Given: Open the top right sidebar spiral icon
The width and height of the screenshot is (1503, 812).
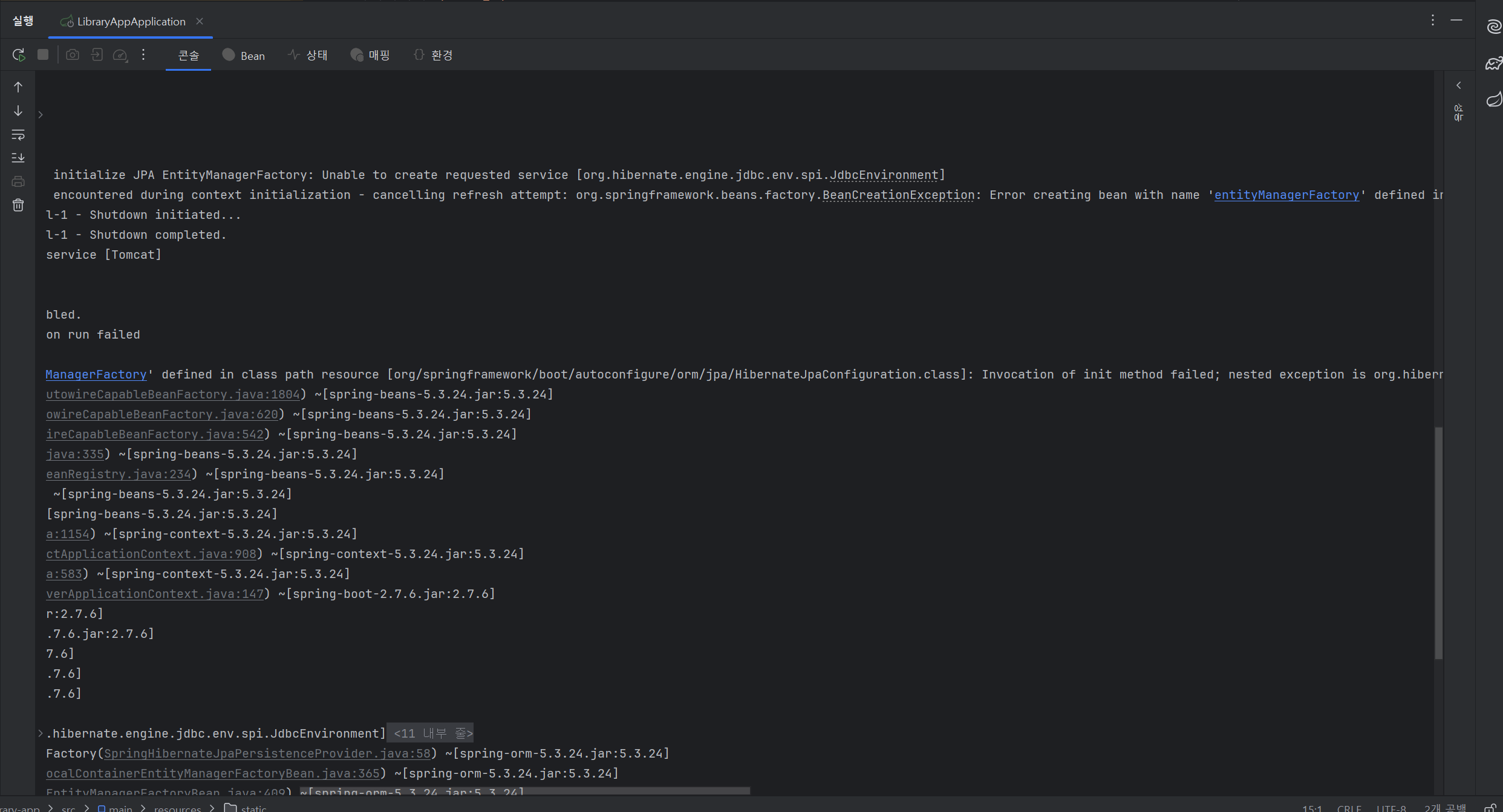Looking at the screenshot, I should (x=1494, y=27).
